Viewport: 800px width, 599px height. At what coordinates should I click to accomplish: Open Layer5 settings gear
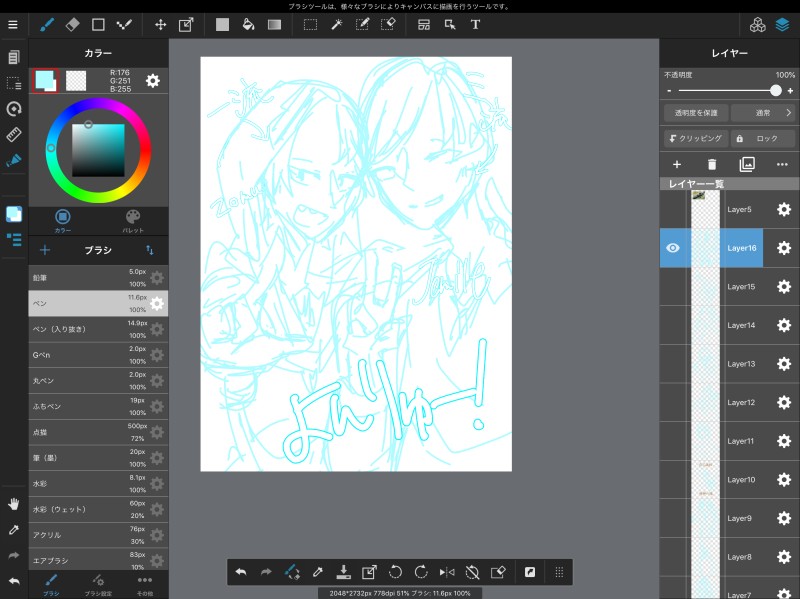(784, 209)
